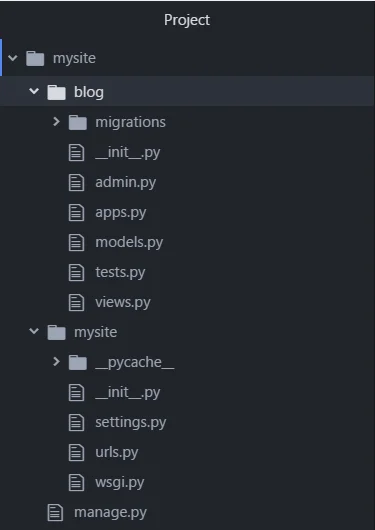The image size is (375, 530).
Task: Collapse the root mysite project folder
Action: (13, 58)
